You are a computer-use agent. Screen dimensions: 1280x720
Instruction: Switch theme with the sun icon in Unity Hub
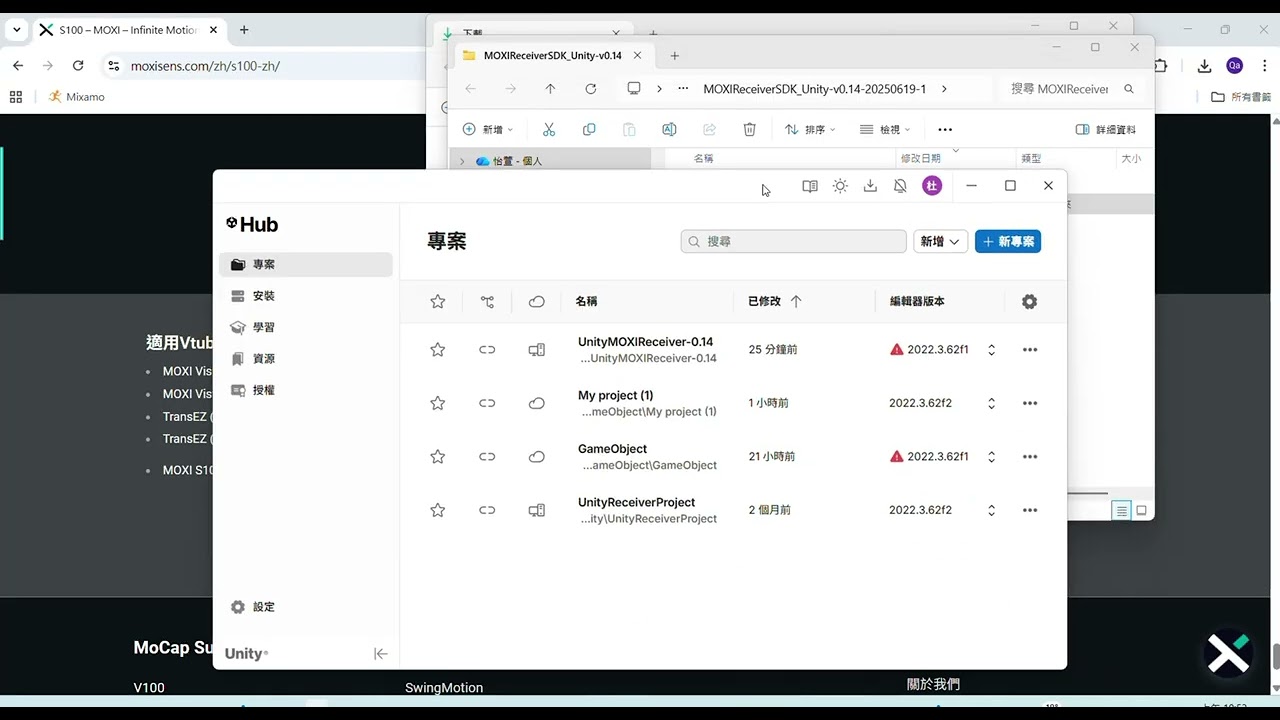coord(840,186)
